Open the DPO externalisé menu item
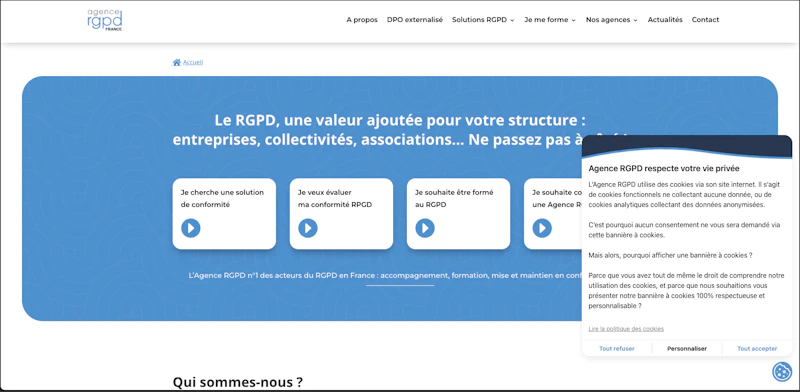The height and width of the screenshot is (392, 800). [415, 20]
